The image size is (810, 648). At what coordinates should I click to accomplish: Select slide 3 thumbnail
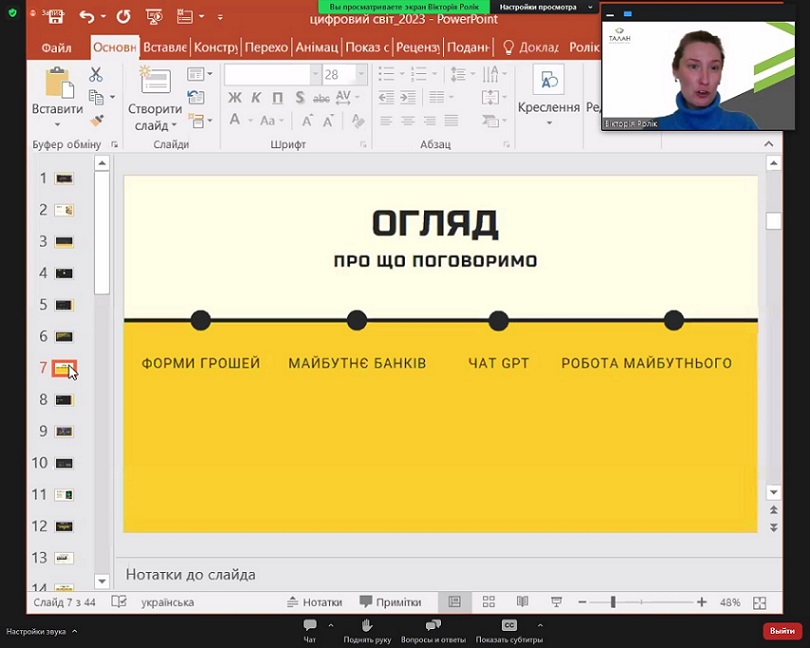(64, 242)
